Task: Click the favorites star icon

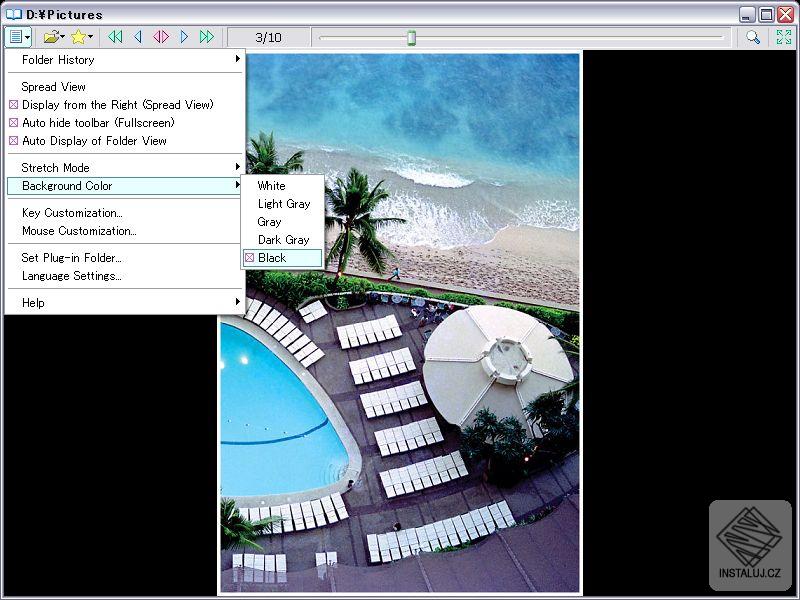Action: click(79, 37)
